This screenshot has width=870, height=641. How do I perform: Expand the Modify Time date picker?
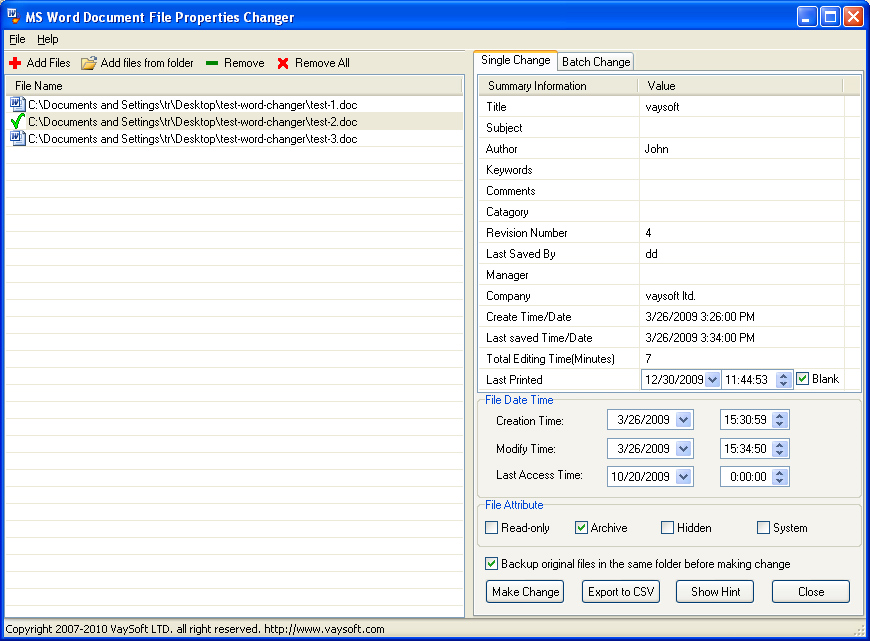click(x=684, y=449)
